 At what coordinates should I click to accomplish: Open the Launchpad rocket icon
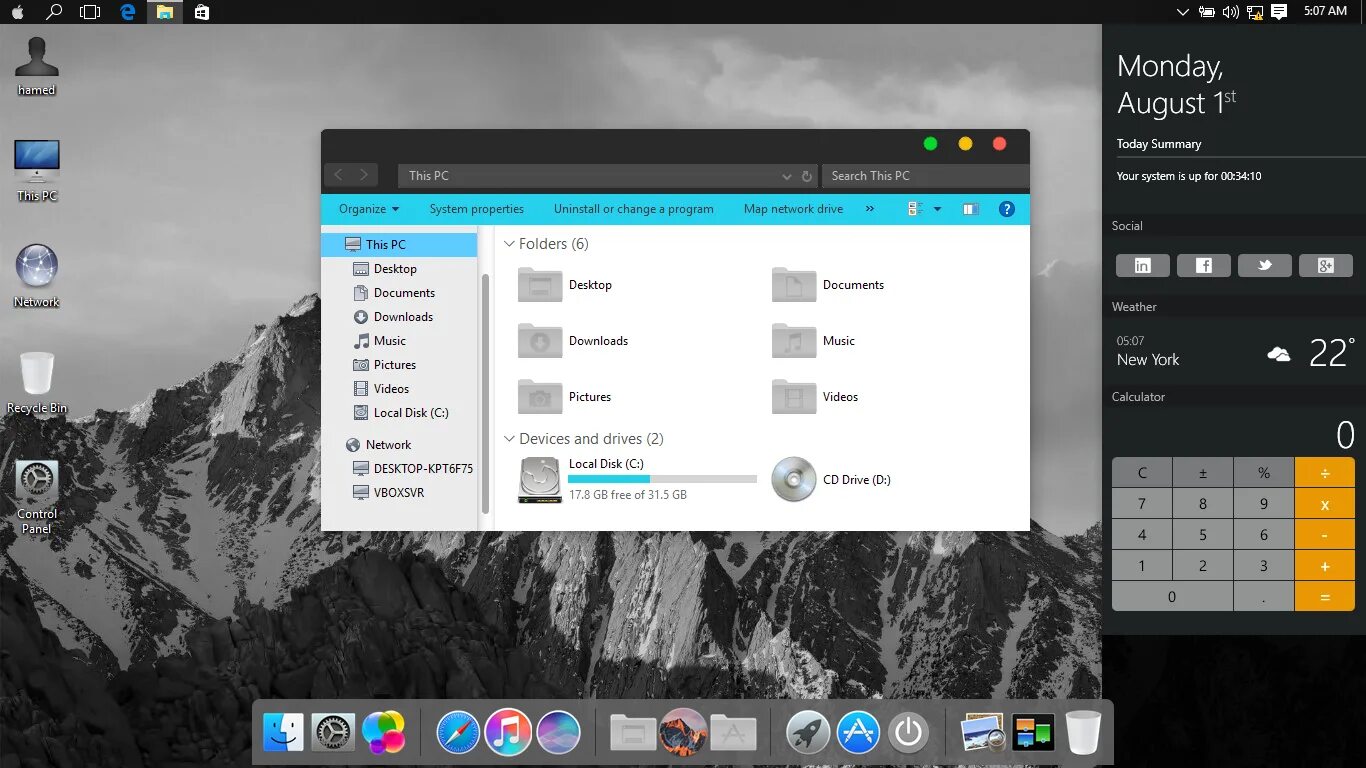pos(808,733)
